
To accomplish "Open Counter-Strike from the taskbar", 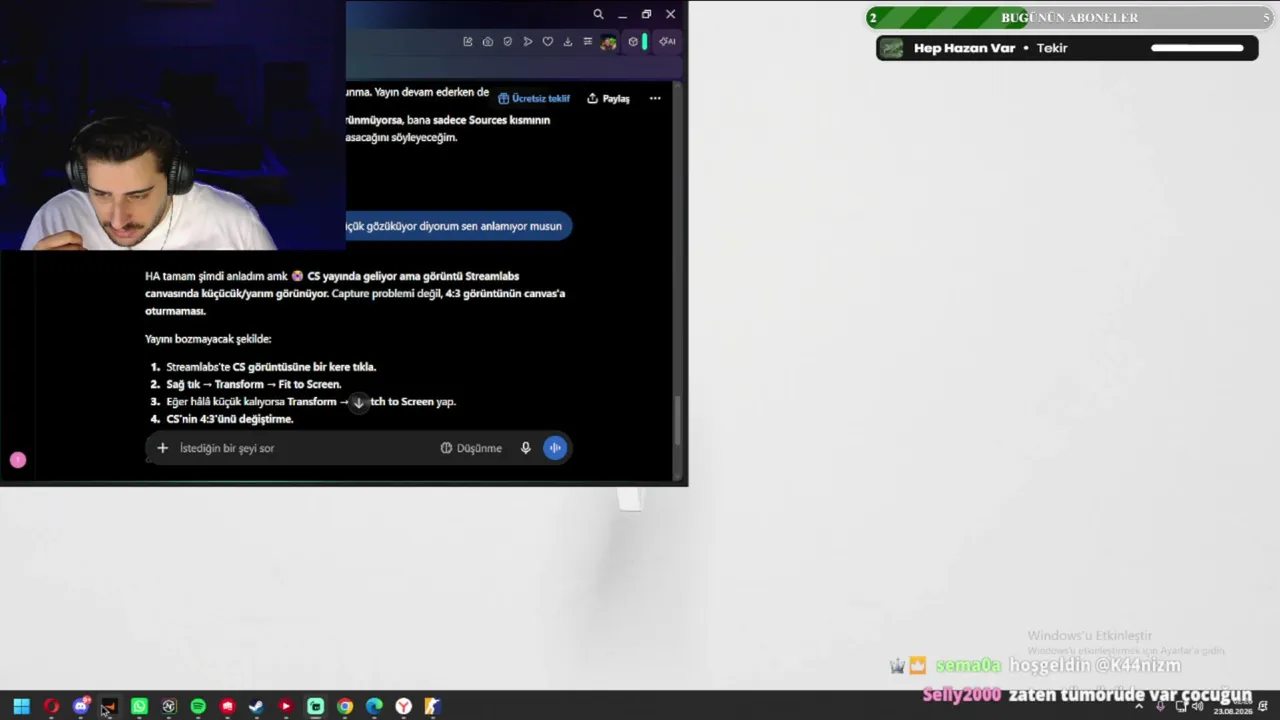I will point(433,706).
